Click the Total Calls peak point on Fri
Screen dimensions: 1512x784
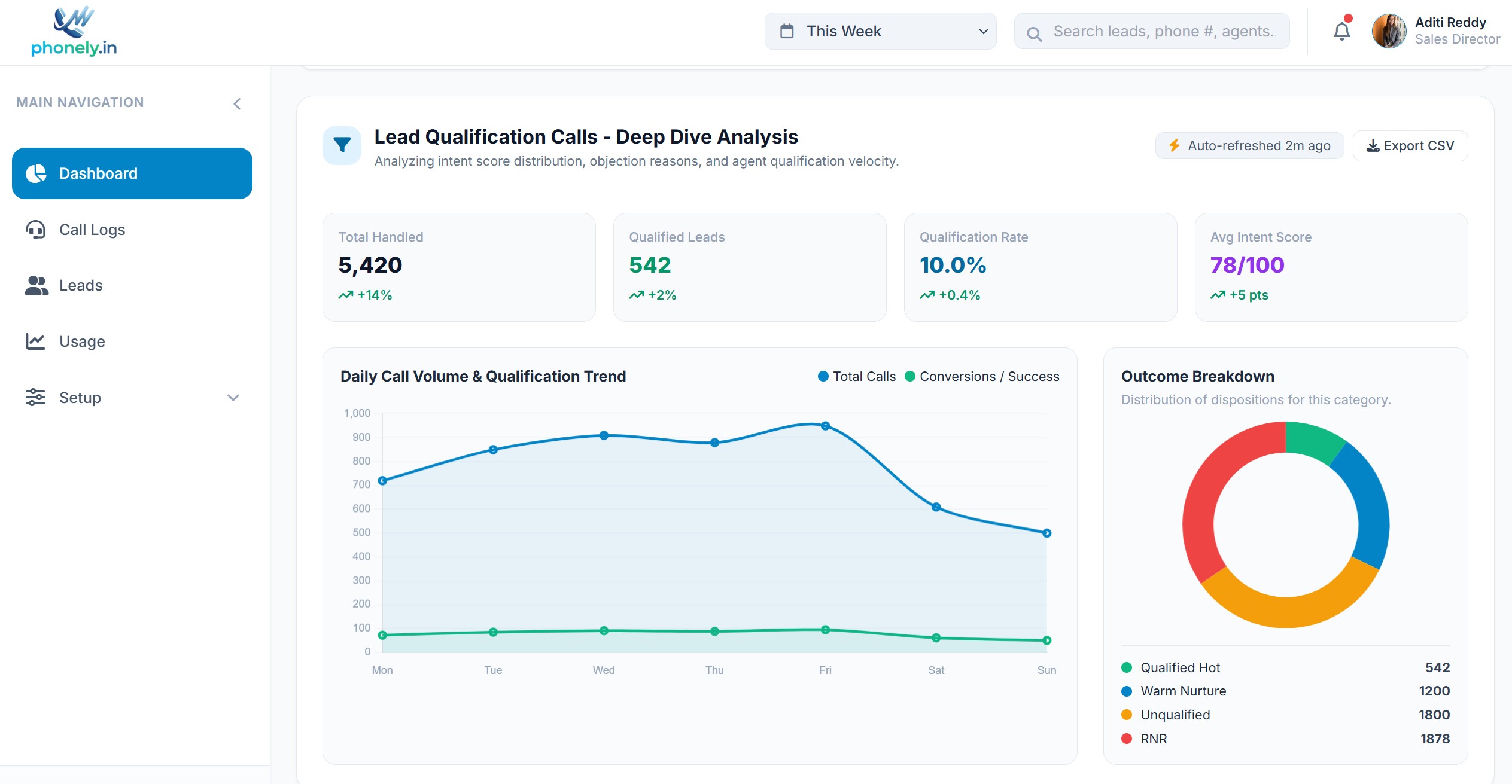click(825, 426)
